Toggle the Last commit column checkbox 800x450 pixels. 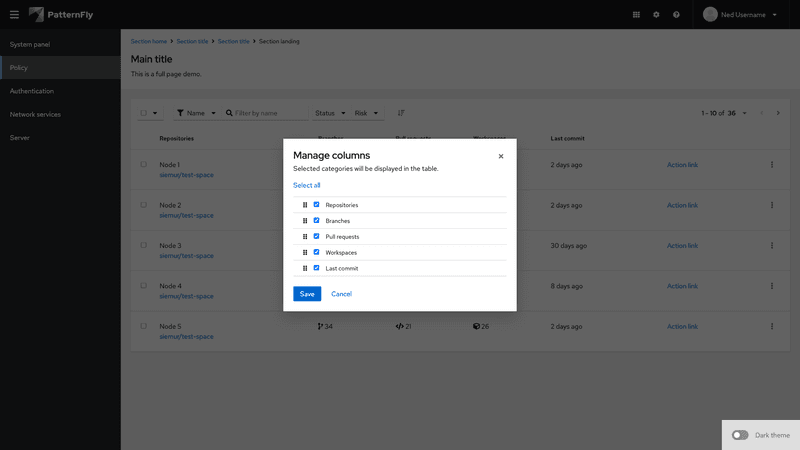317,268
